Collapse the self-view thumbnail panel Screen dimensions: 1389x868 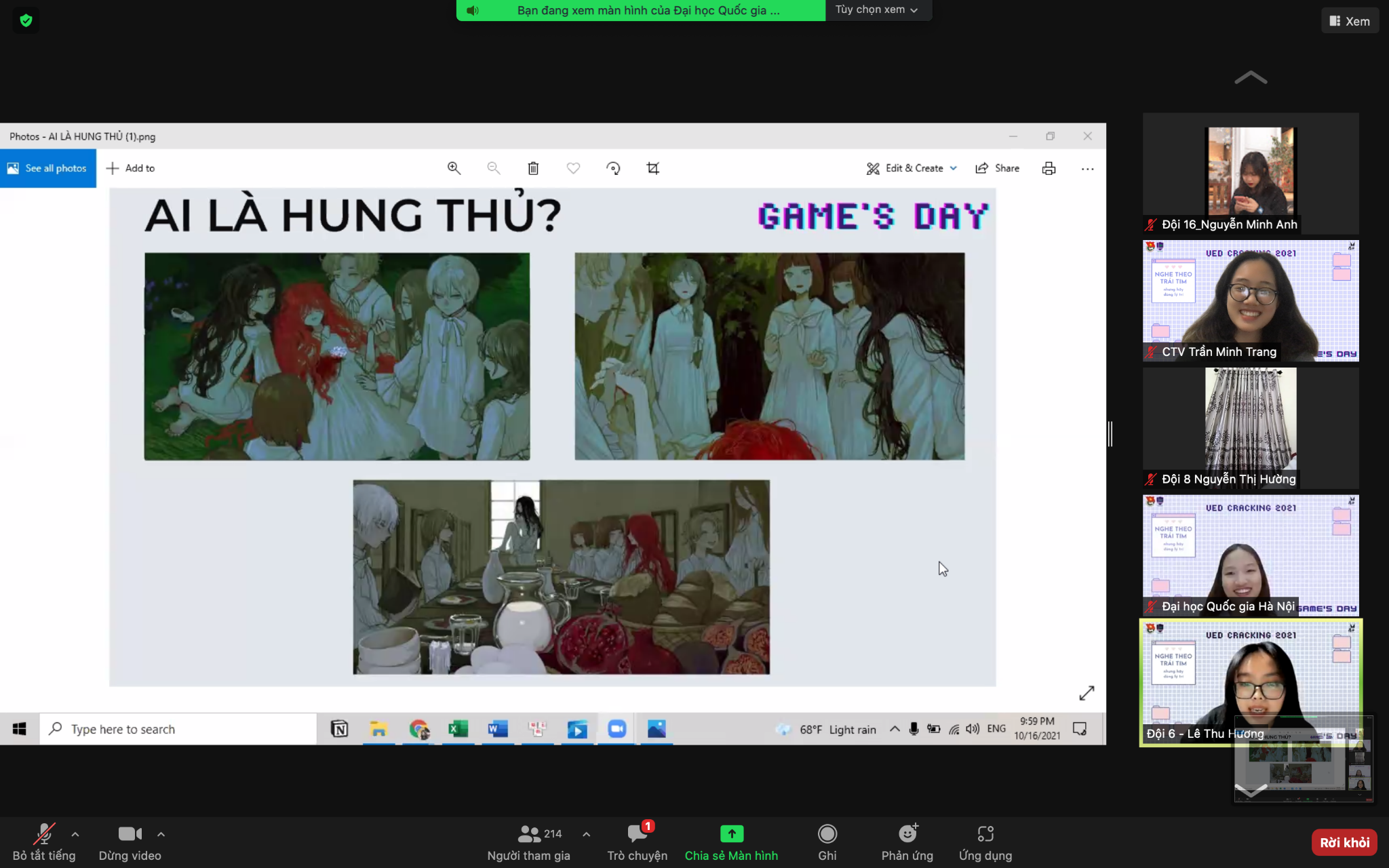coord(1251,789)
